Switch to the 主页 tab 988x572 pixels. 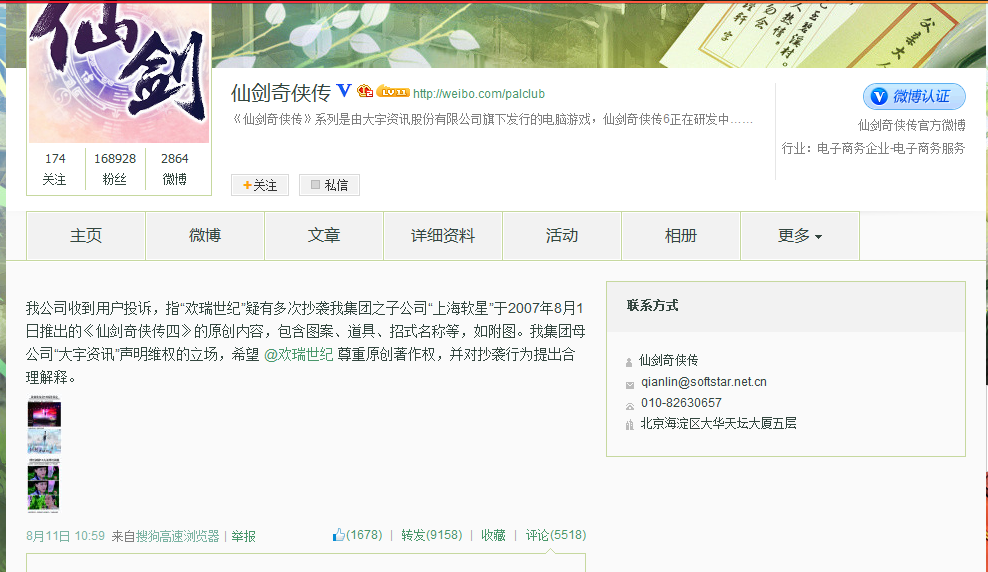[86, 236]
